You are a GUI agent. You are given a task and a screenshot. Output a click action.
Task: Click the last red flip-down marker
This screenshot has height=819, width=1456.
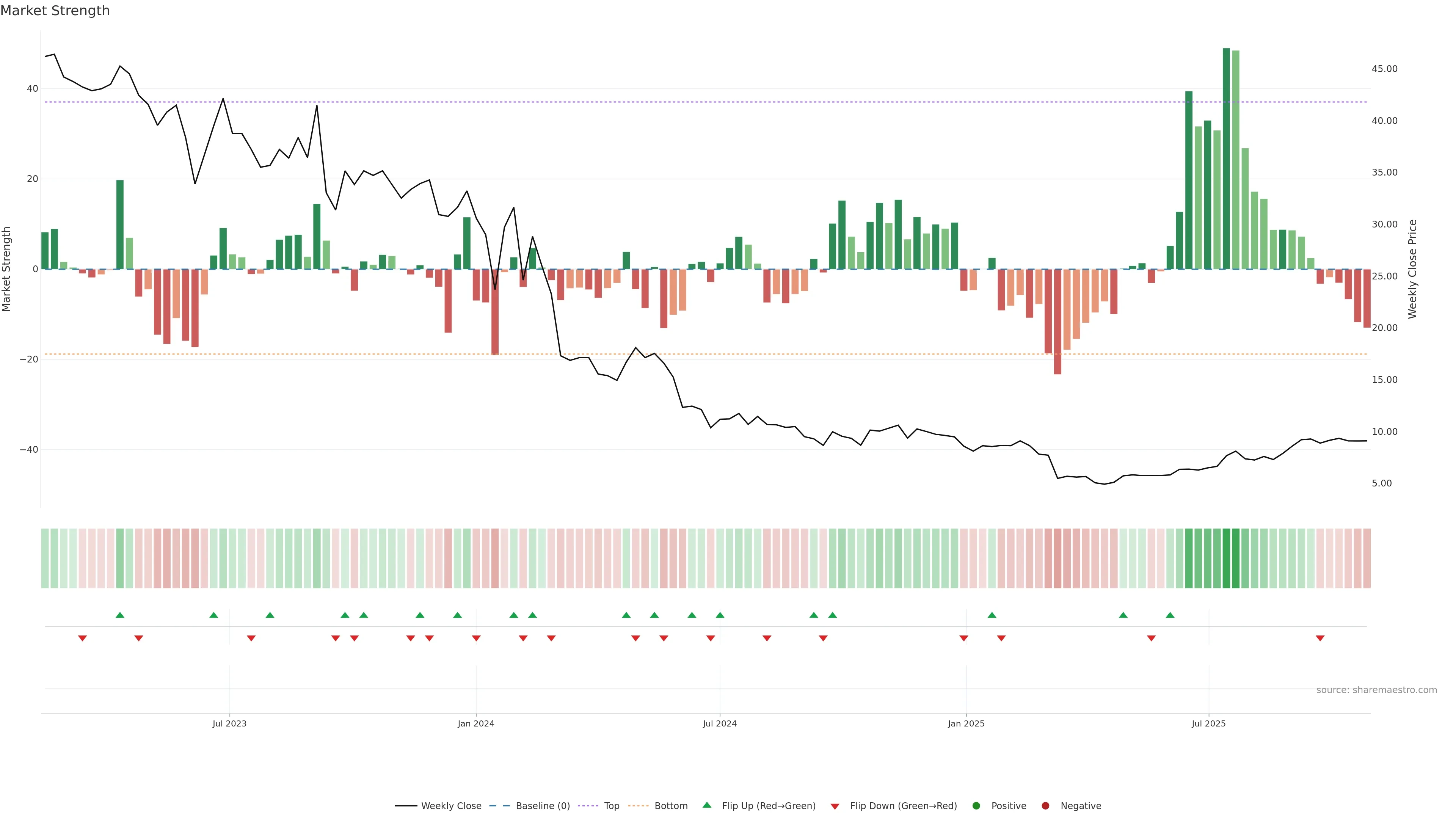pyautogui.click(x=1320, y=638)
